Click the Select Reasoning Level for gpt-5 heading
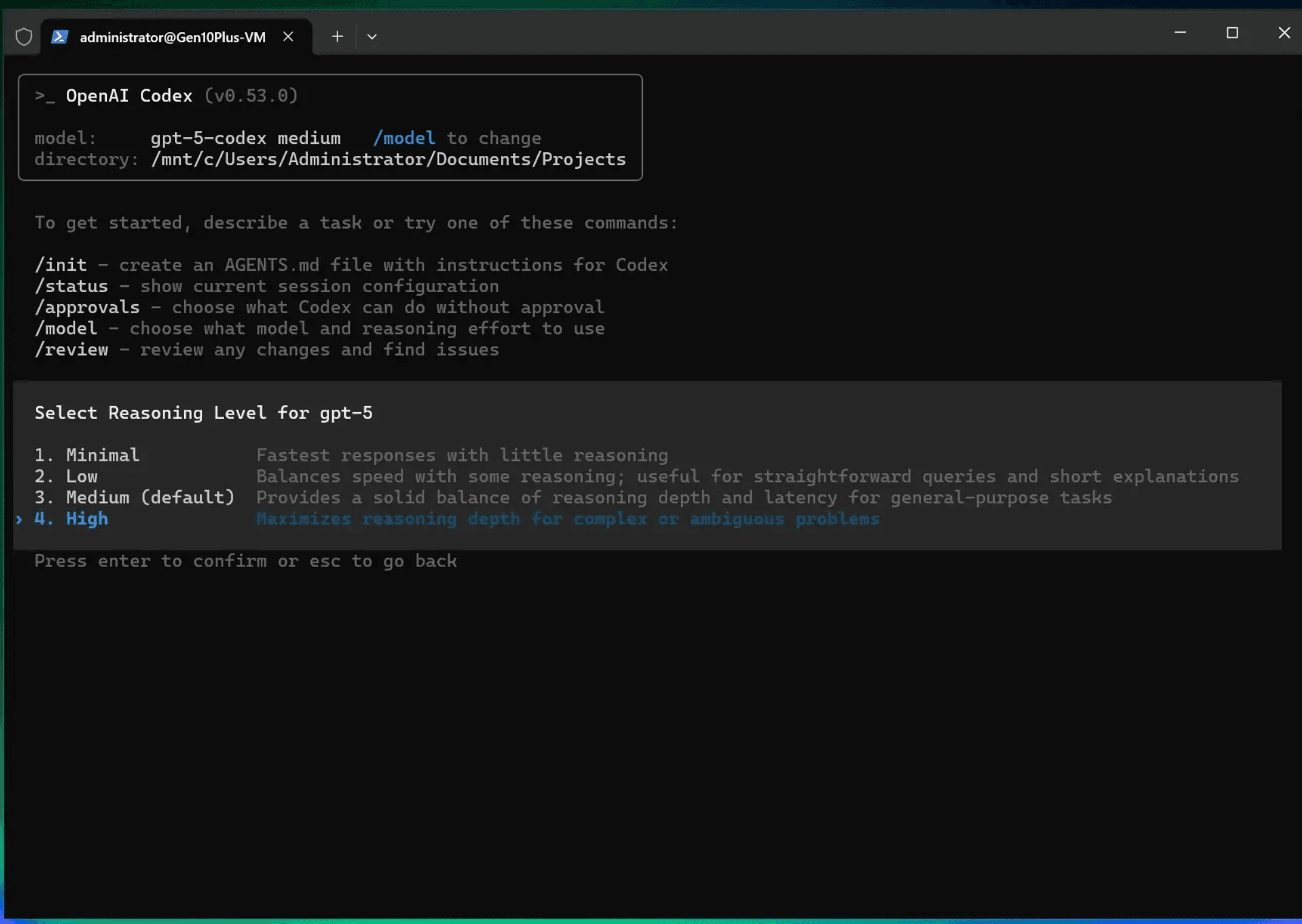 [203, 413]
